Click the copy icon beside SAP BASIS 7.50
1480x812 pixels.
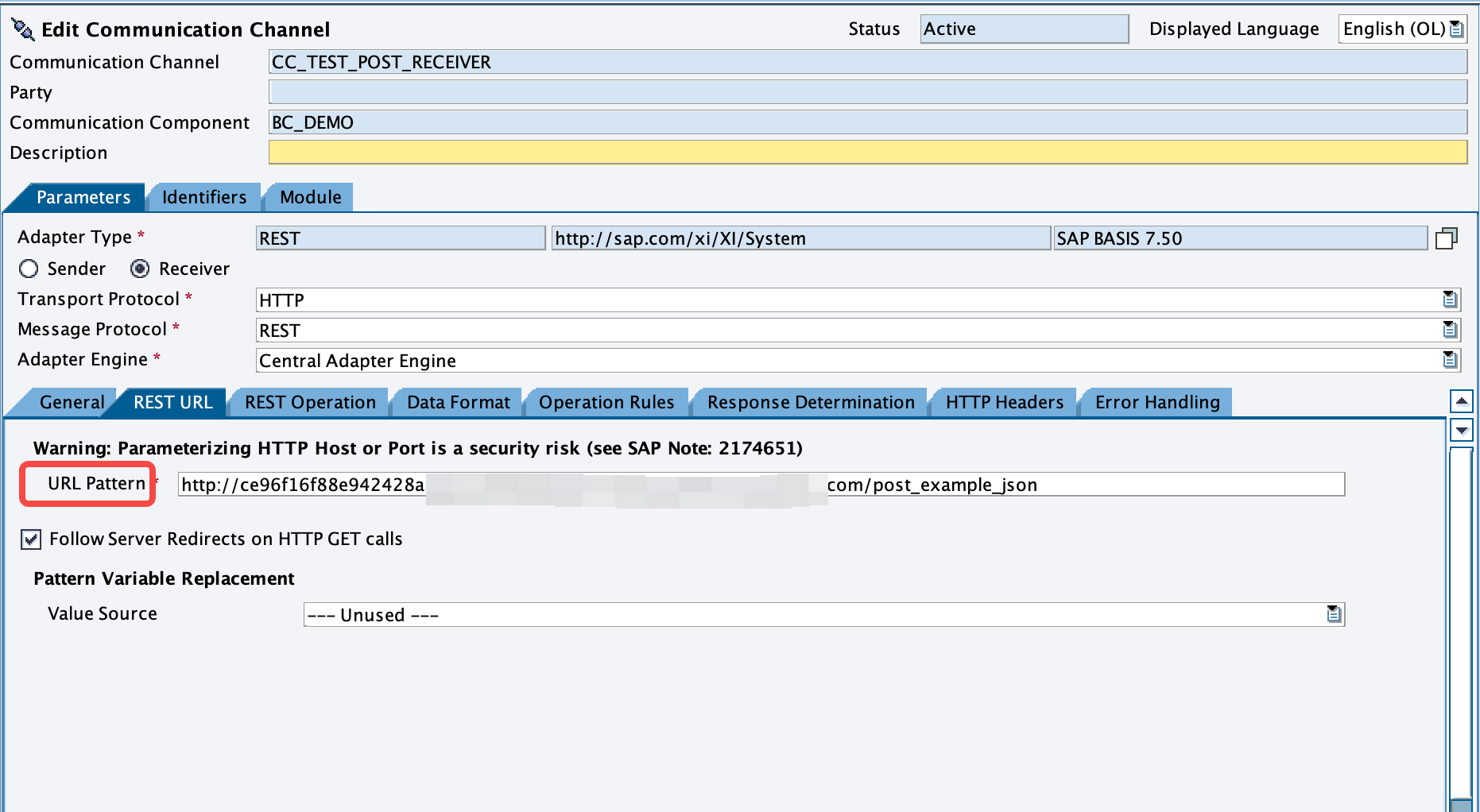coord(1447,238)
